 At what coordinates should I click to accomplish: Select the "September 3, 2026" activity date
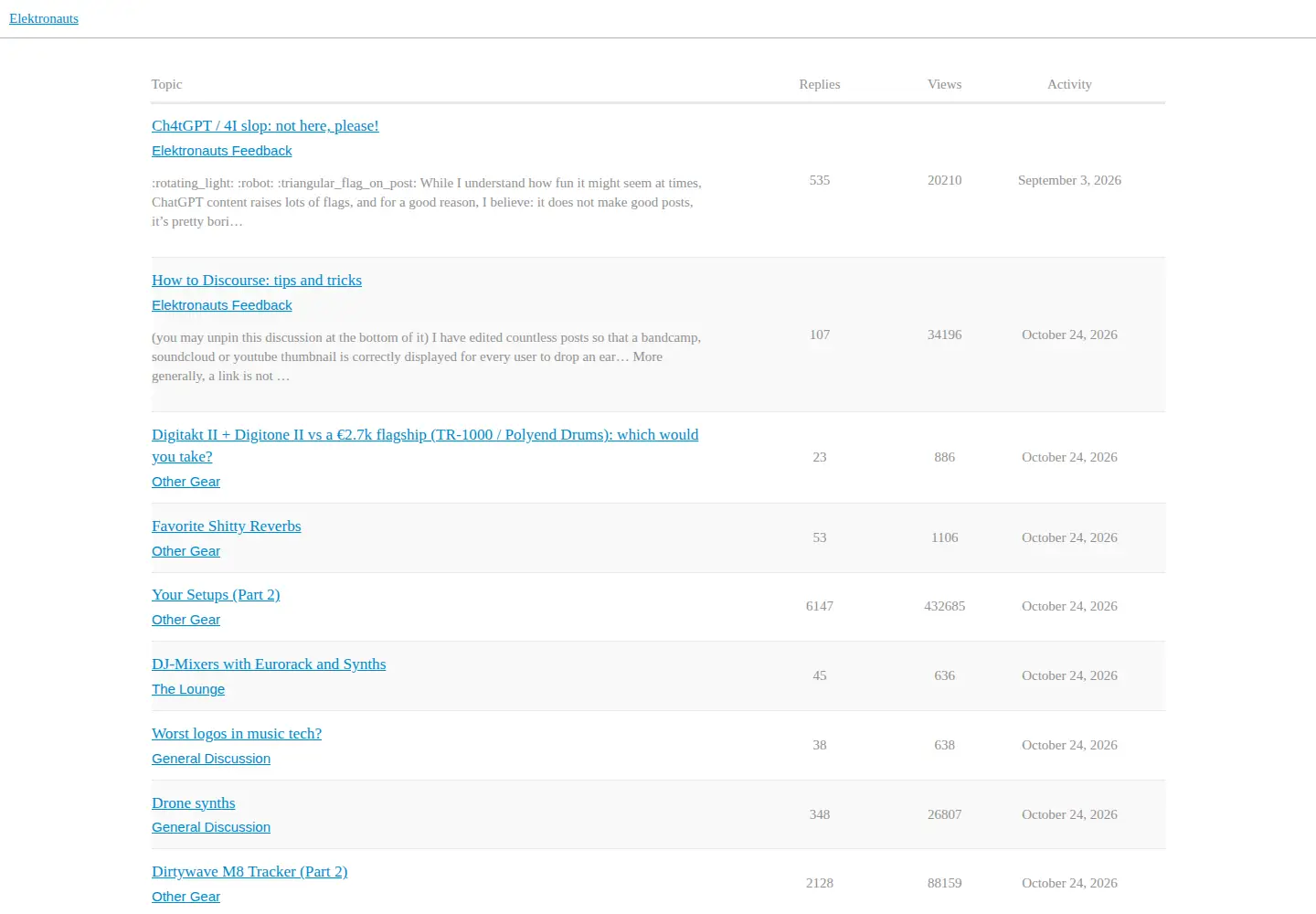1070,180
